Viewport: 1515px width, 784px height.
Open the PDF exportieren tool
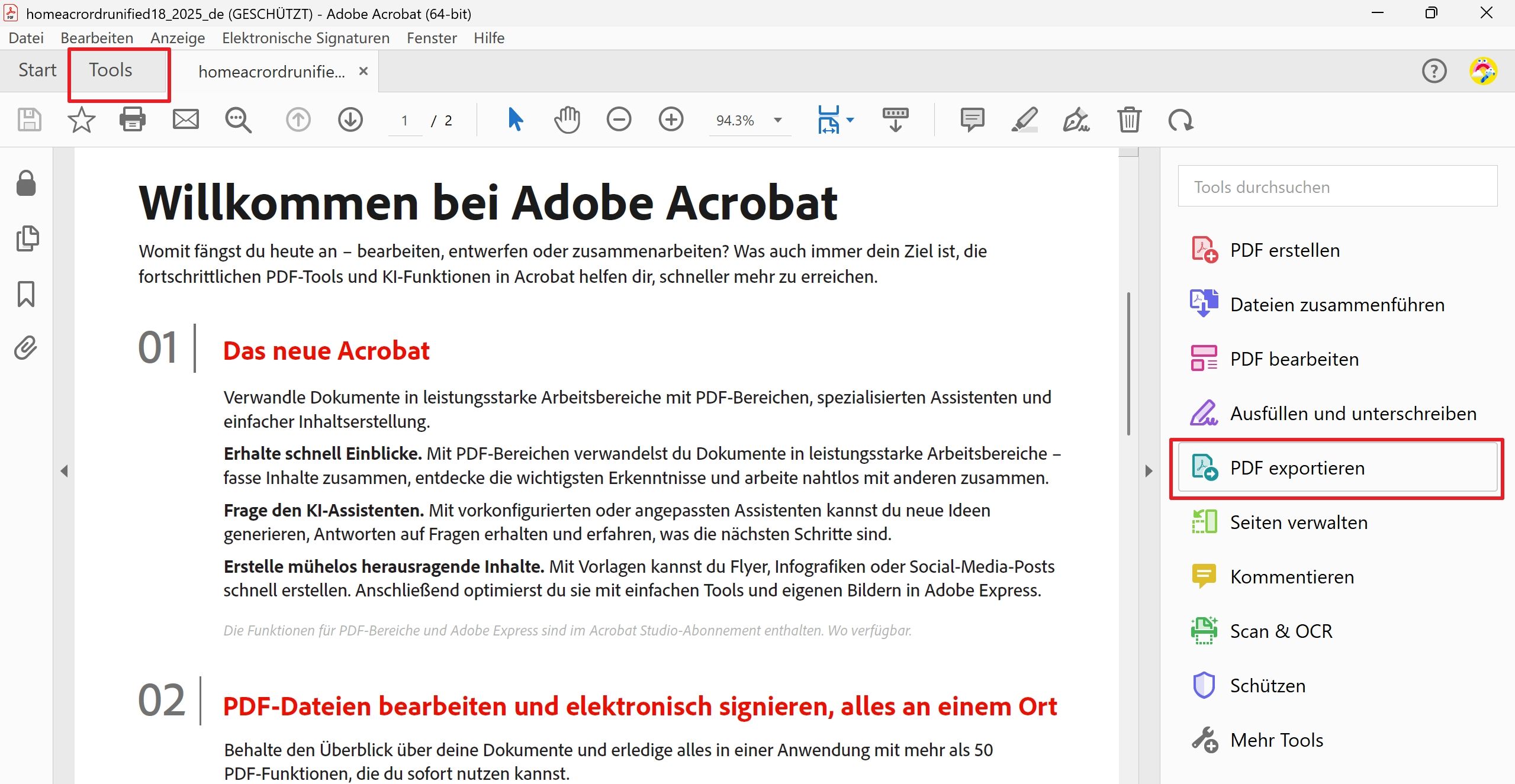pyautogui.click(x=1338, y=468)
